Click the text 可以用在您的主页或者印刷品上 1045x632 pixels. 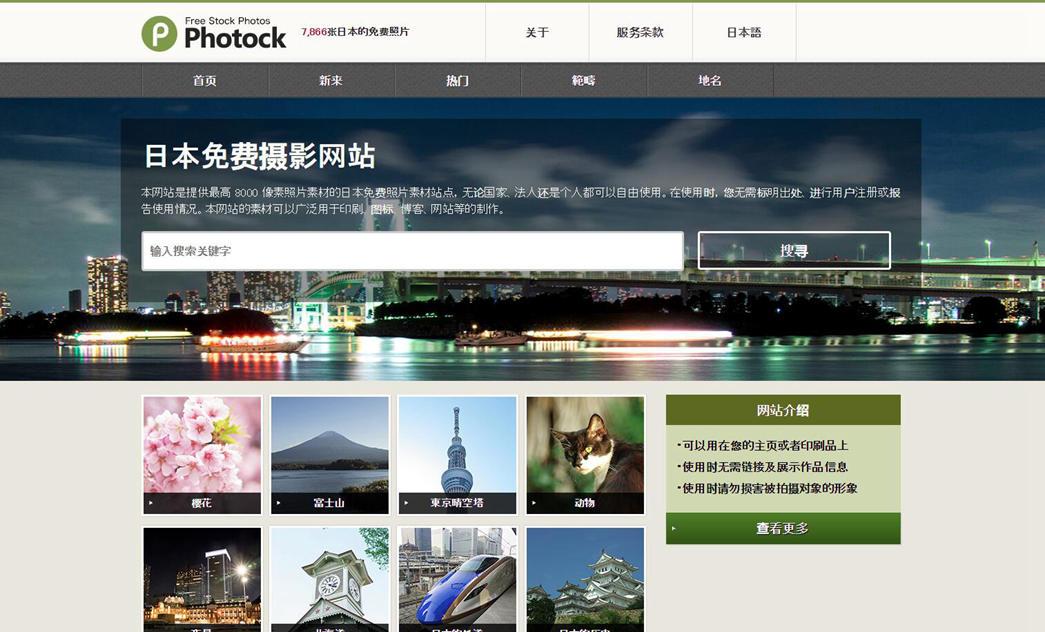764,445
